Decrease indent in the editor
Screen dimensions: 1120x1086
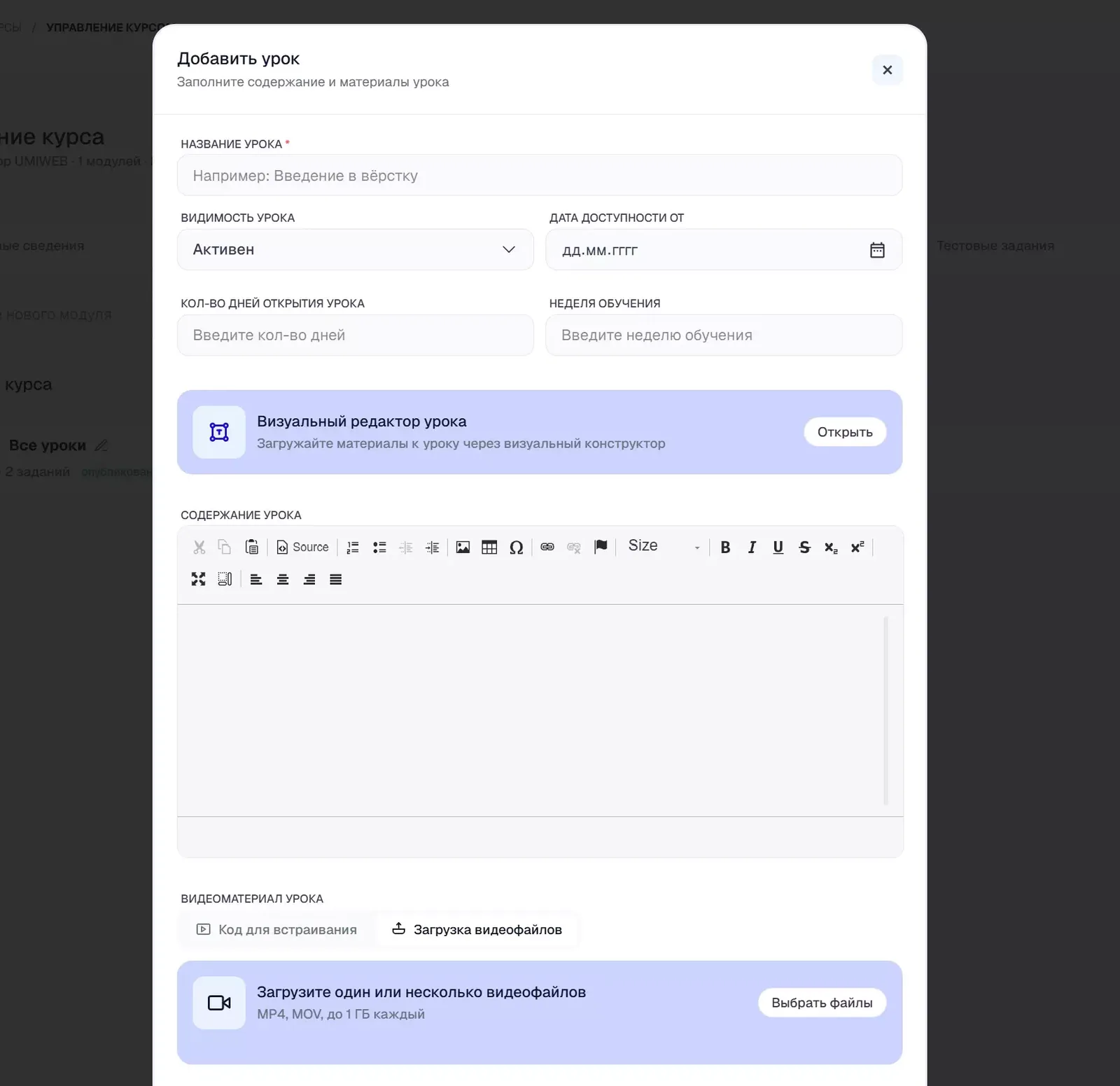pyautogui.click(x=406, y=548)
